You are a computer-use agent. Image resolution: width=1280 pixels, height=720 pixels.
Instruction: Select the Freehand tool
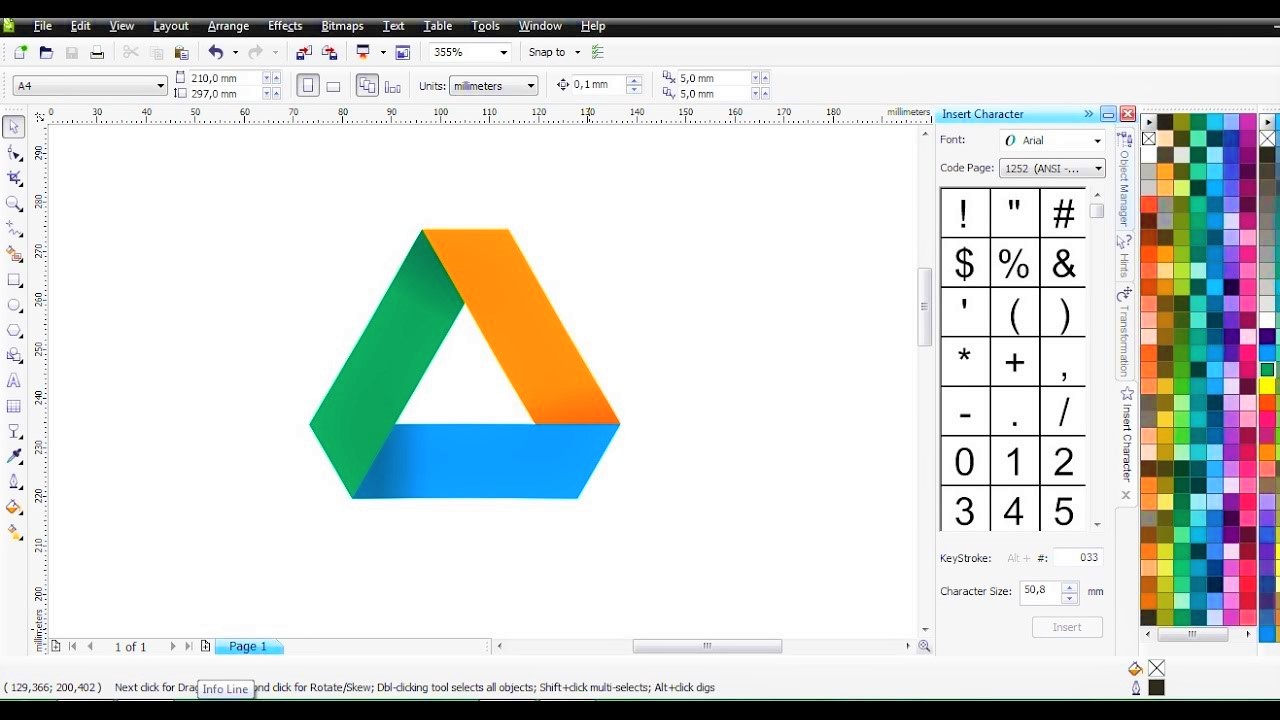tap(14, 229)
